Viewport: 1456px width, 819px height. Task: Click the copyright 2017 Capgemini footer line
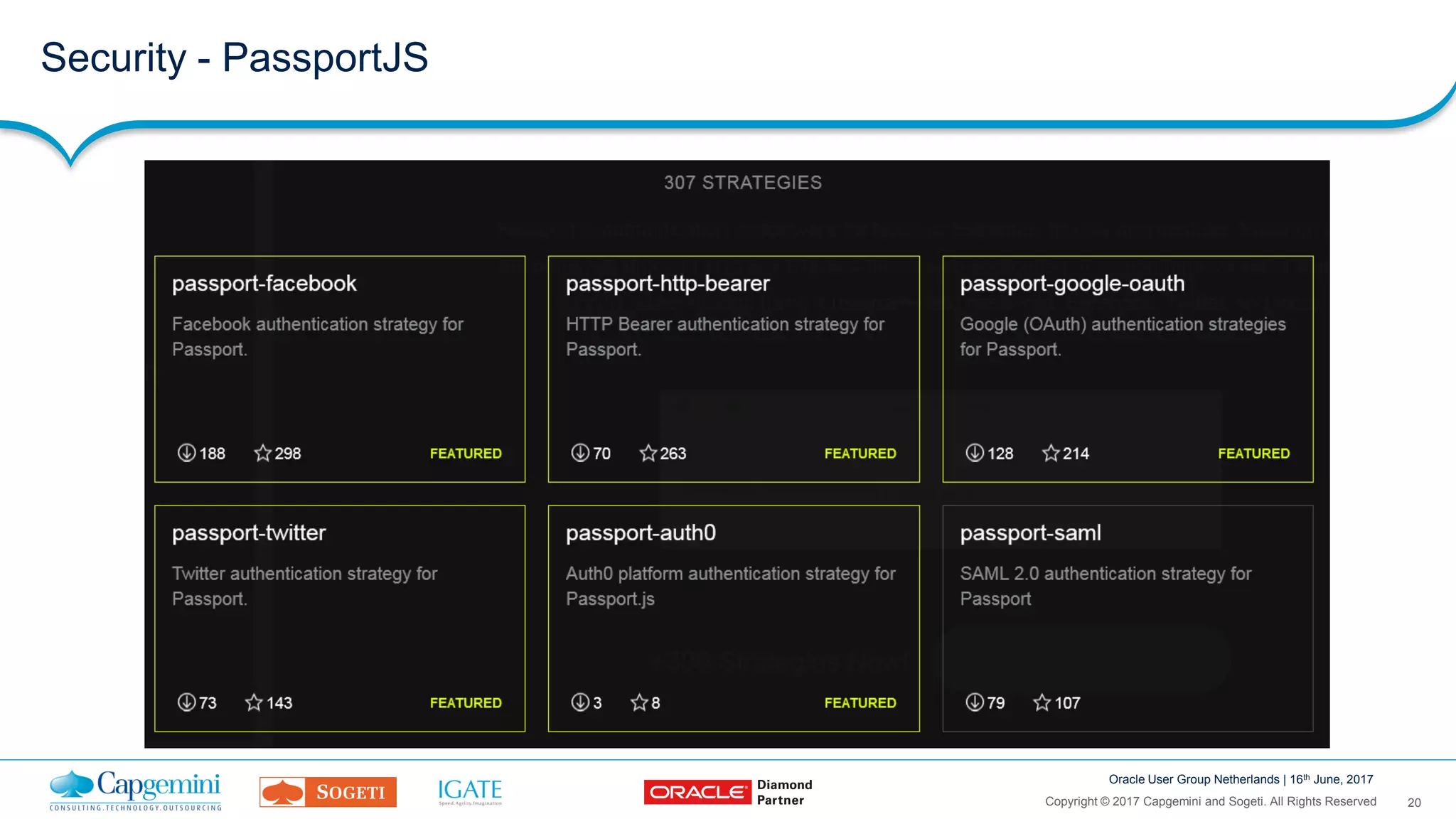click(1211, 801)
